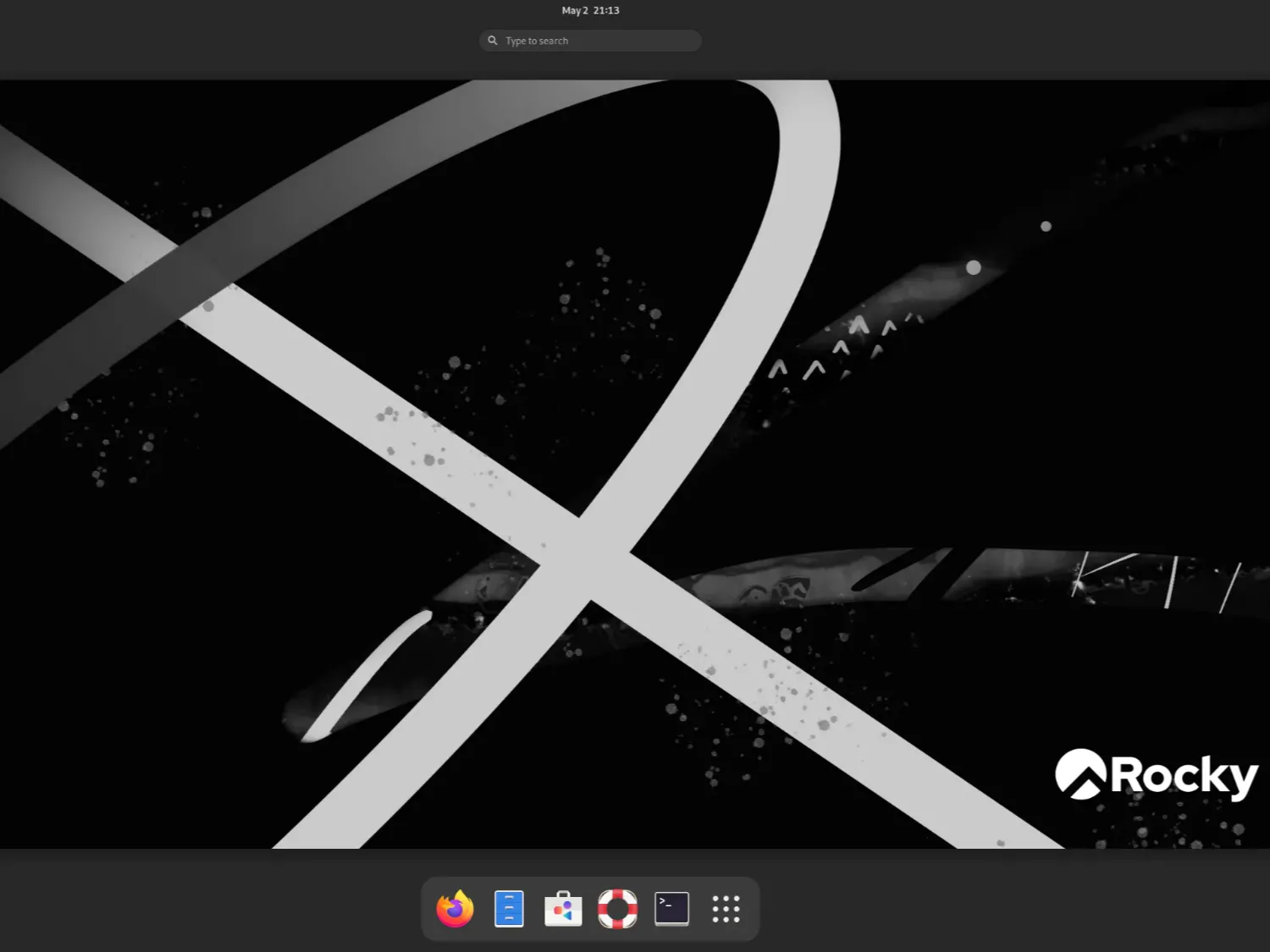Select the lifebuoy Help icon

click(617, 909)
